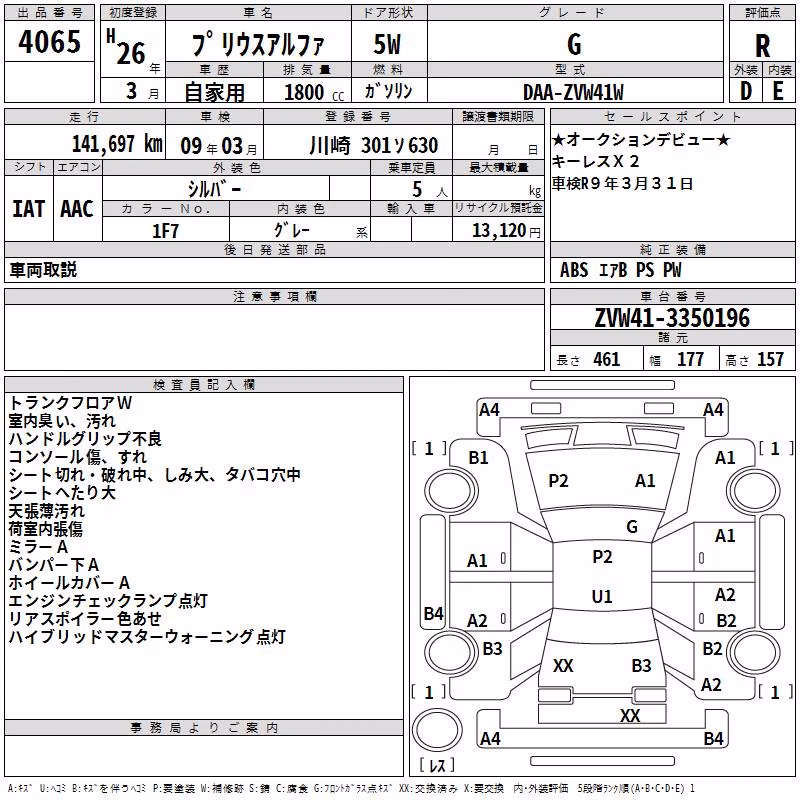Image resolution: width=800 pixels, height=800 pixels.
Task: Click the recycle deposit 13,120円
Action: pyautogui.click(x=506, y=231)
